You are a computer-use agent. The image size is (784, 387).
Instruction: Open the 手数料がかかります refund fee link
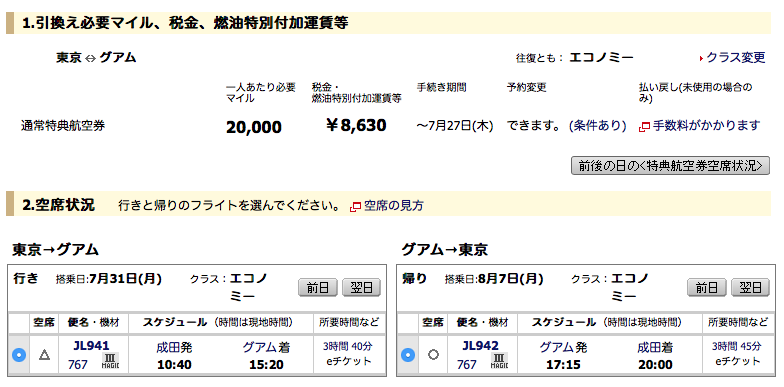click(706, 126)
